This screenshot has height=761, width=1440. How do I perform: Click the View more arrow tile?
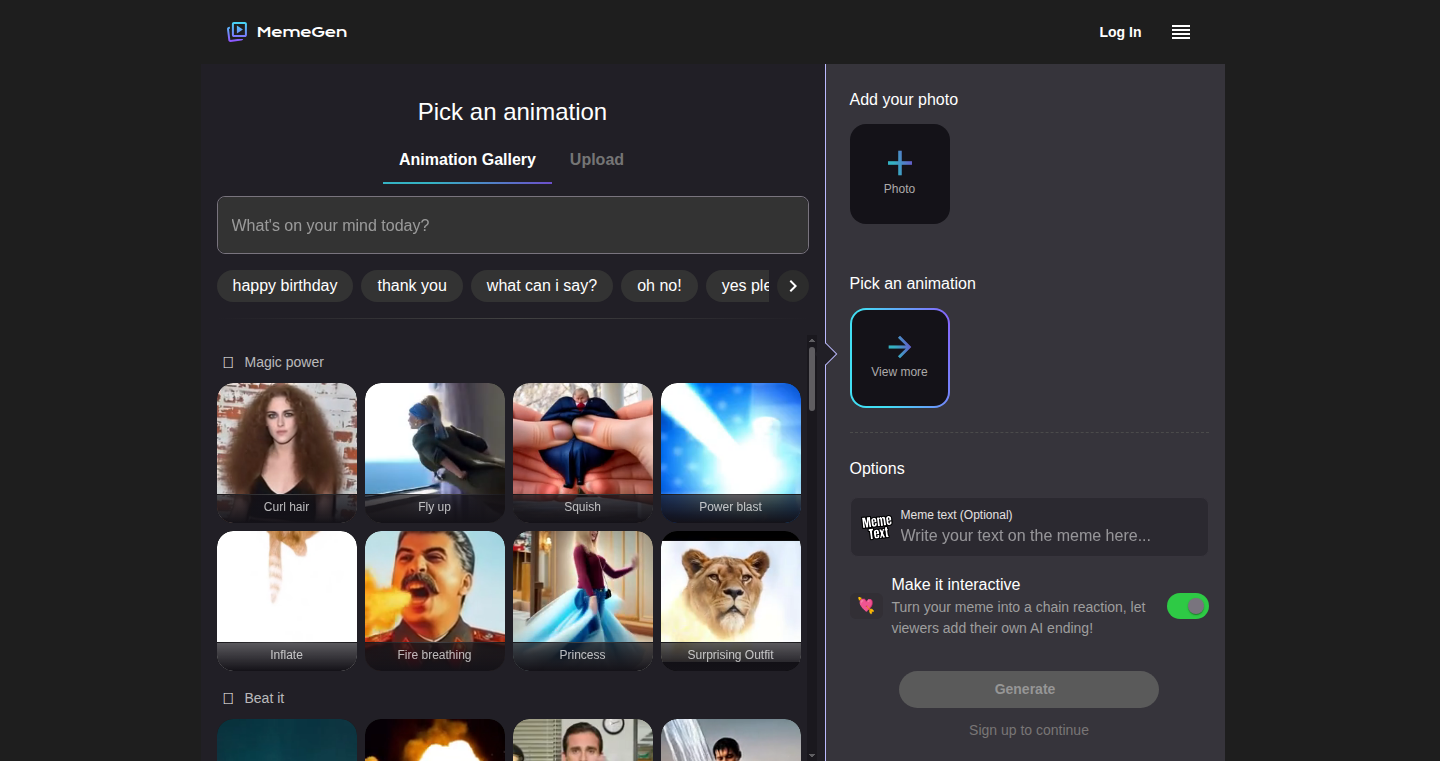(x=900, y=358)
